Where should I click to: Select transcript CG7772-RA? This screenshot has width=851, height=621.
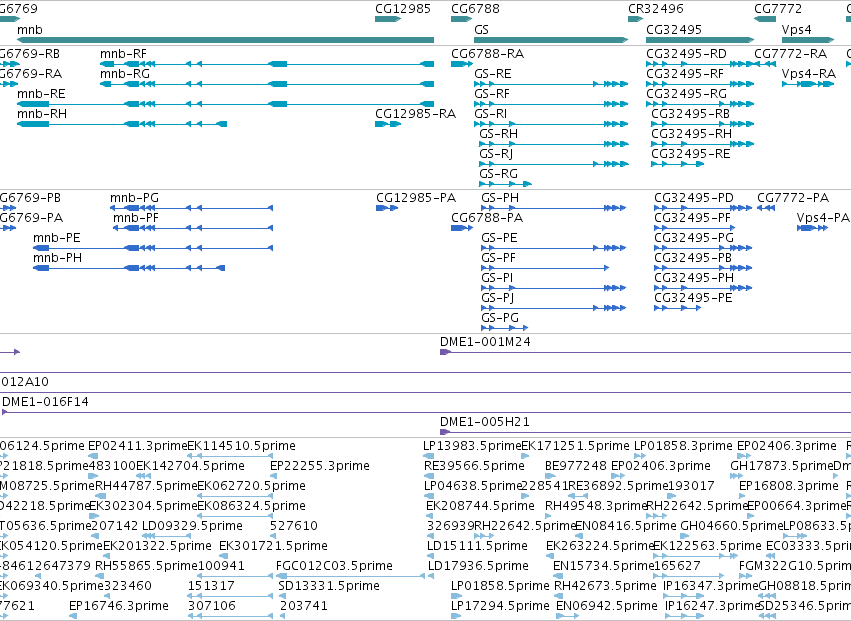click(765, 64)
